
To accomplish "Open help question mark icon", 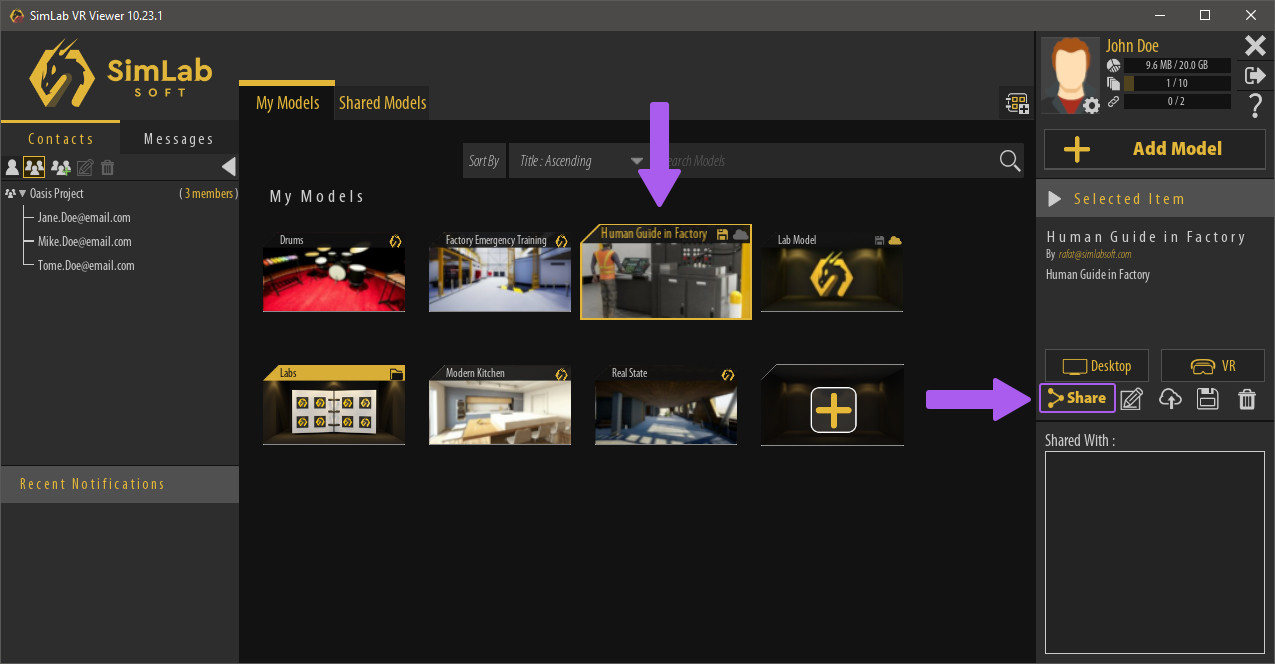I will point(1255,105).
